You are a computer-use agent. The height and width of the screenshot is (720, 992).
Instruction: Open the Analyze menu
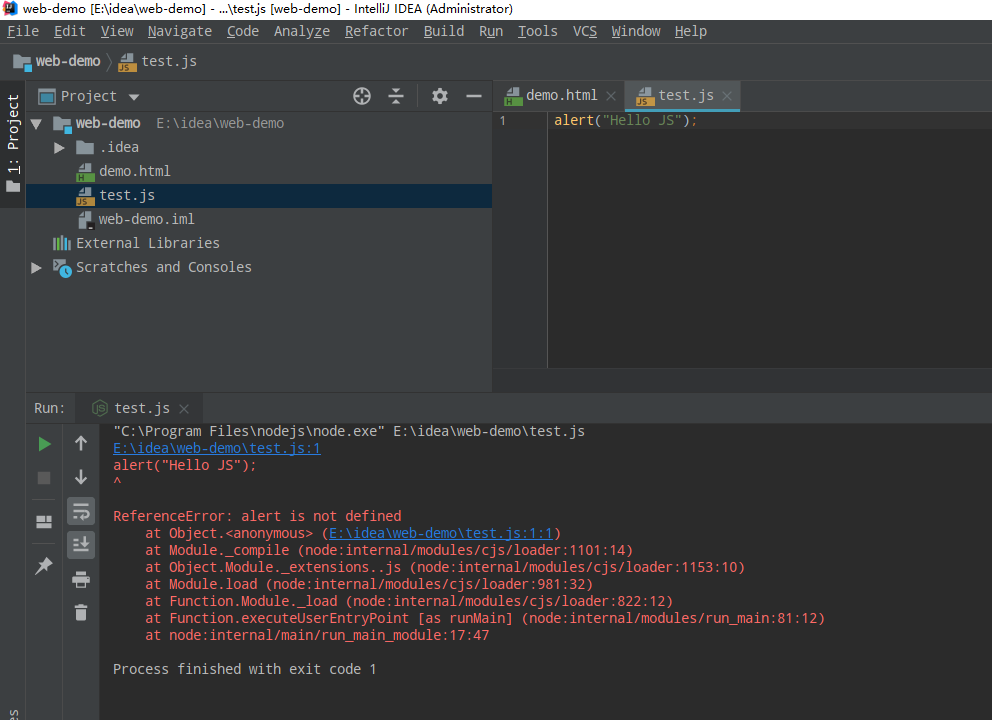point(302,31)
